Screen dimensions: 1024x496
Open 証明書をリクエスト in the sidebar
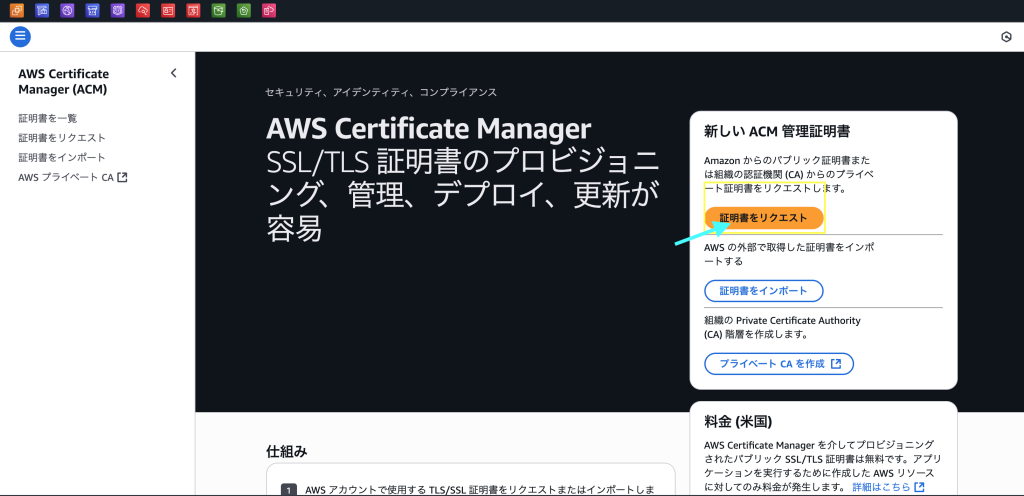pyautogui.click(x=62, y=138)
